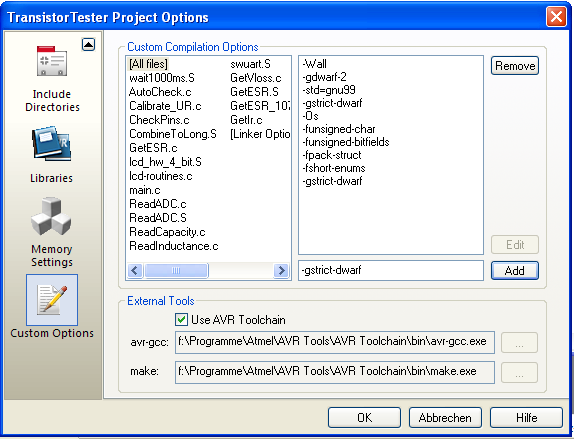Click OK to confirm project options
Image resolution: width=574 pixels, height=439 pixels.
click(x=364, y=417)
